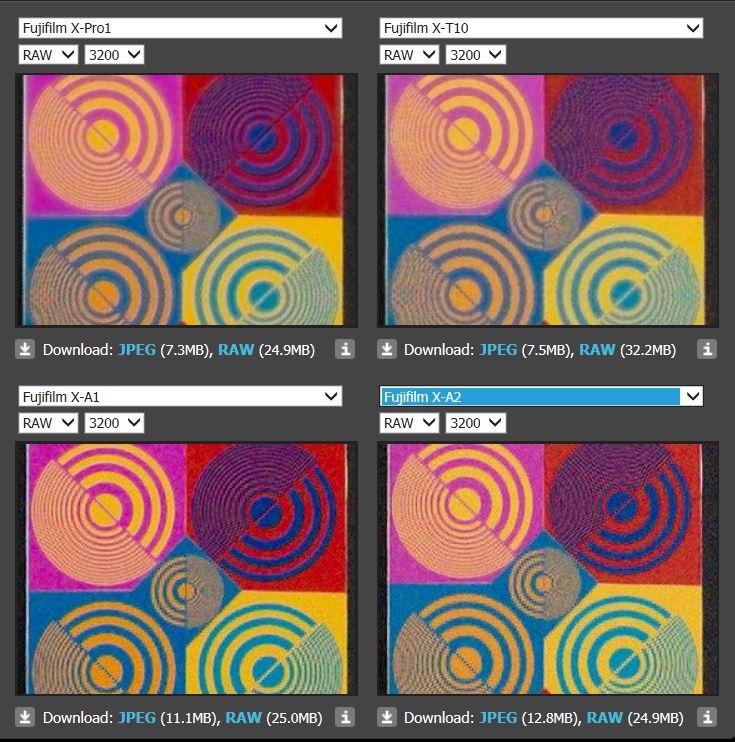Open info icon for Fujifilm X-Pro1
Screen dimensions: 735x742
[345, 350]
